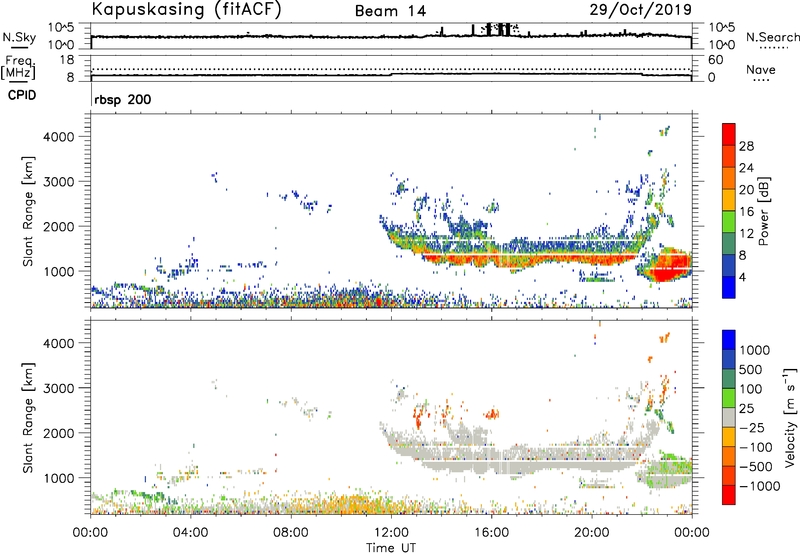This screenshot has width=800, height=554.
Task: Click the '28' tick on Power colorbar
Action: point(746,146)
